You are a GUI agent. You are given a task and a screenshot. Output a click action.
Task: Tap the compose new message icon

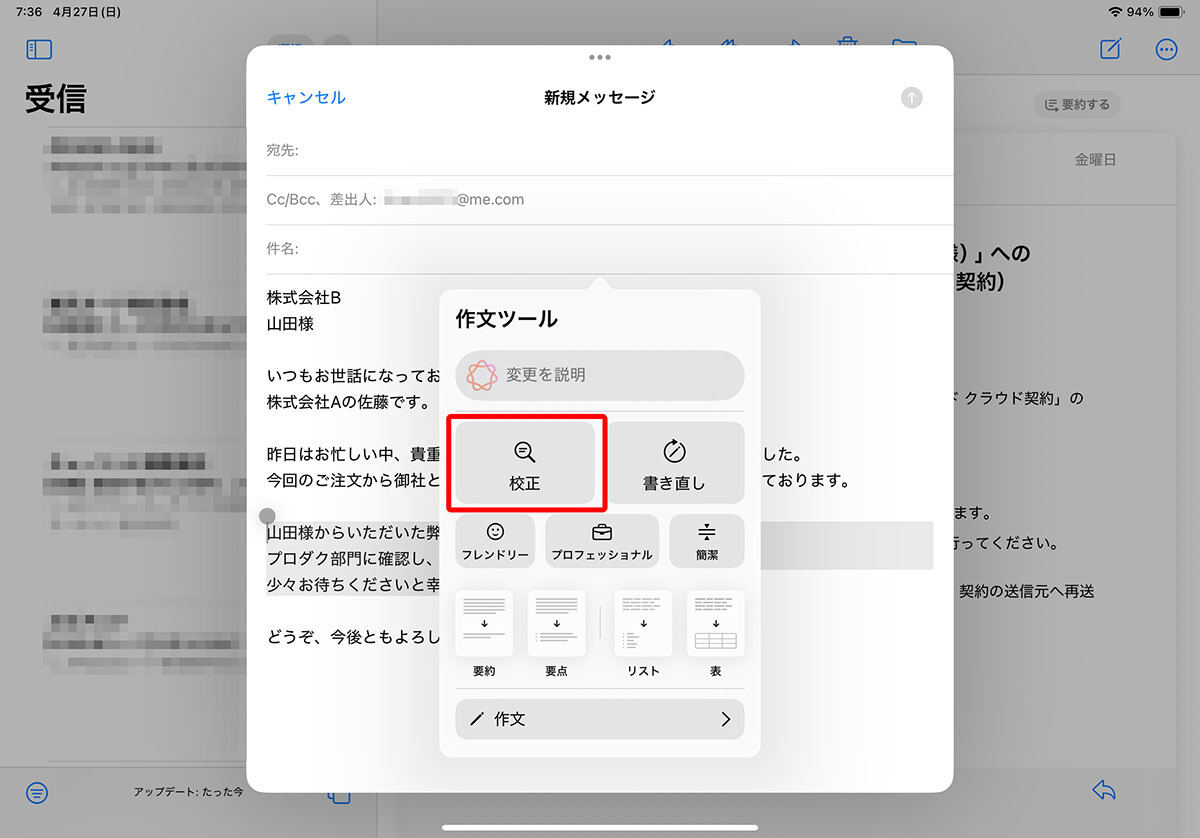(1110, 49)
